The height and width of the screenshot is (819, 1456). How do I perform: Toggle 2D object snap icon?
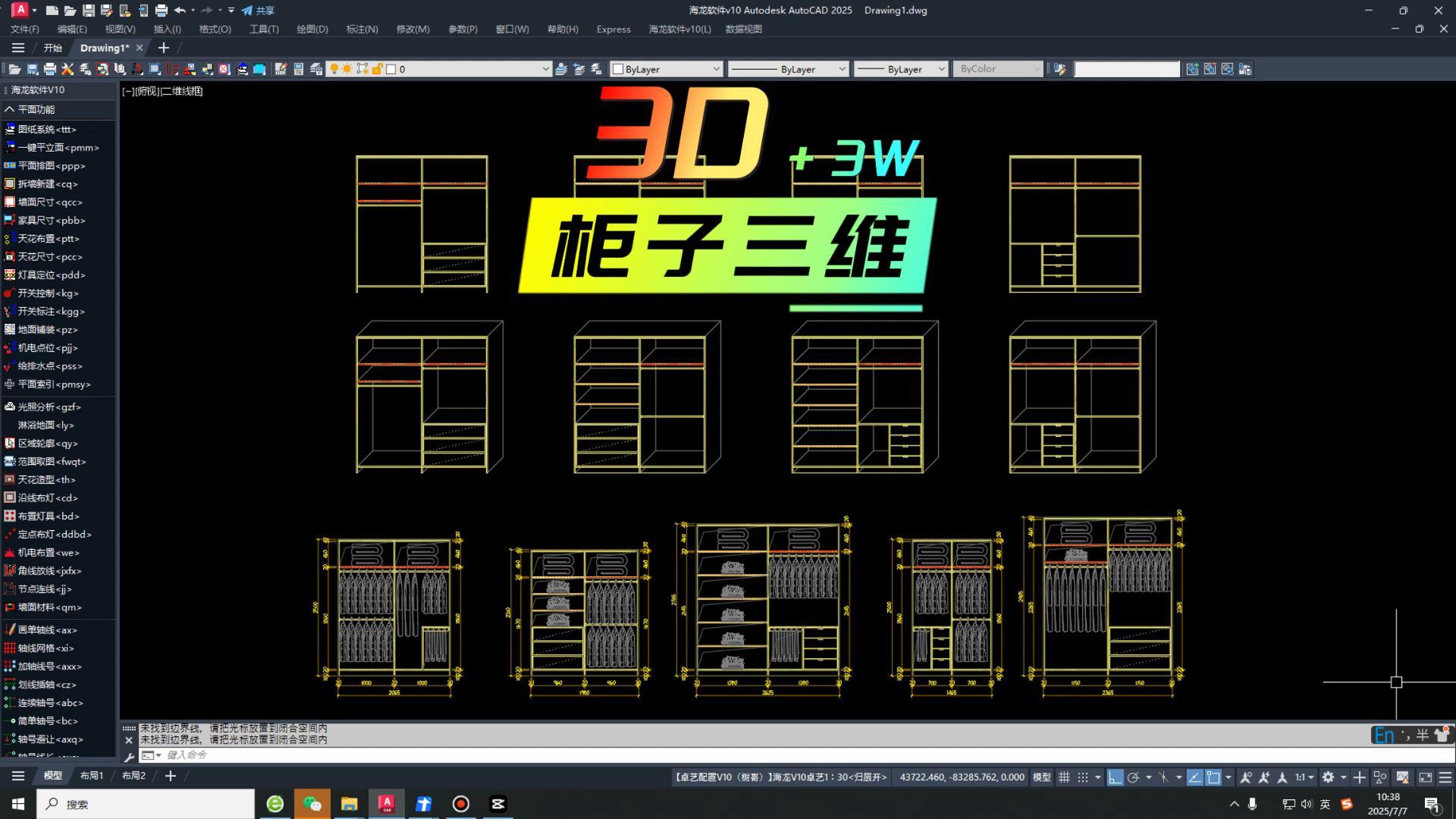pos(1213,777)
